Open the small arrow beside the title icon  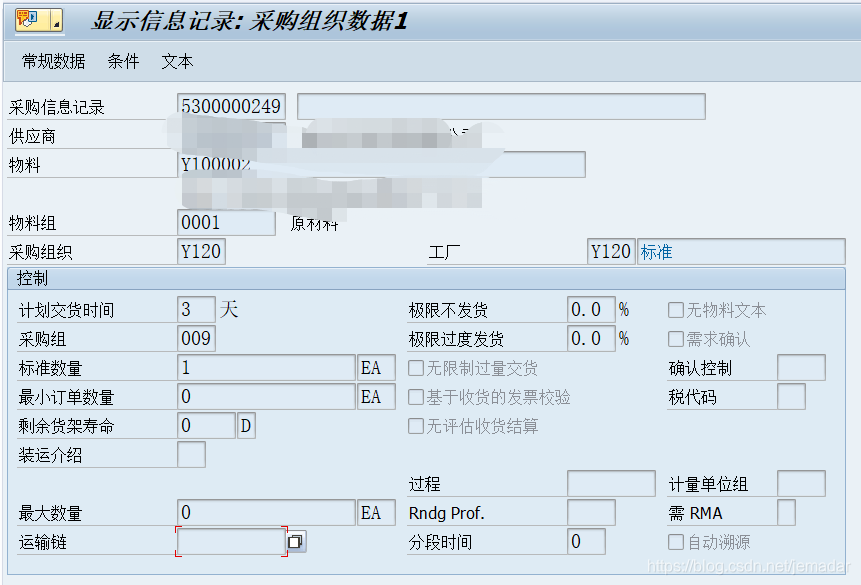[57, 21]
